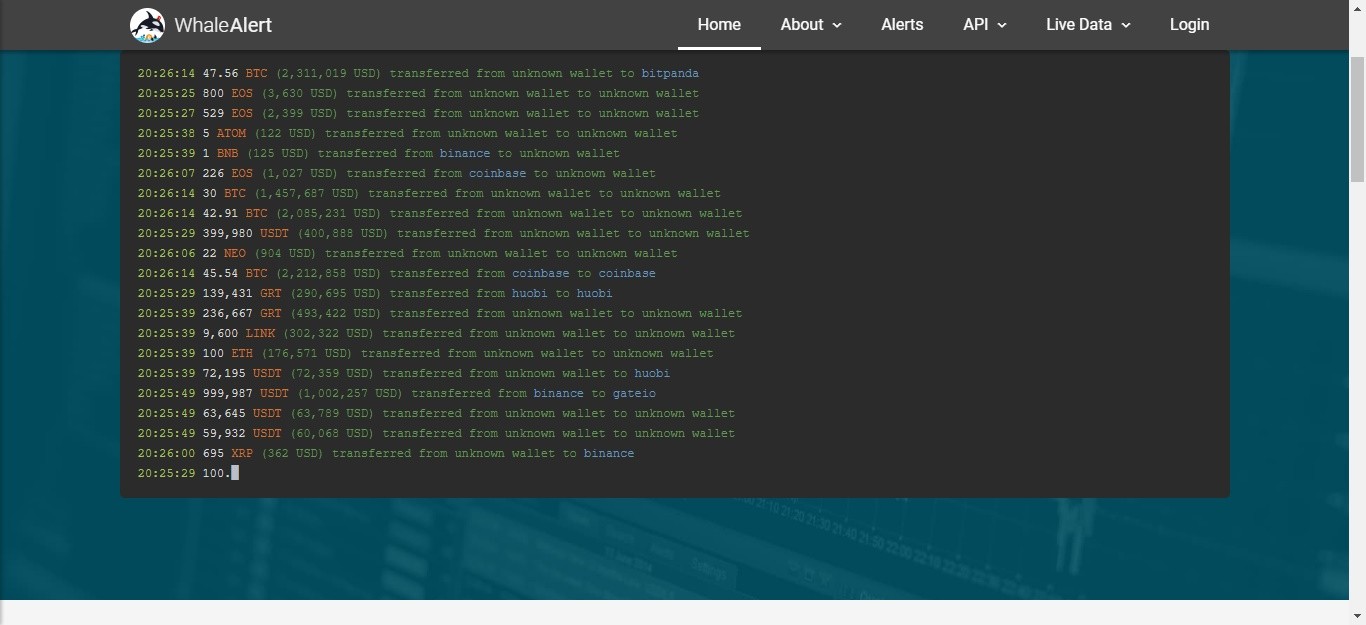Click the terminal cursor after 100.
Image resolution: width=1366 pixels, height=625 pixels.
point(235,473)
